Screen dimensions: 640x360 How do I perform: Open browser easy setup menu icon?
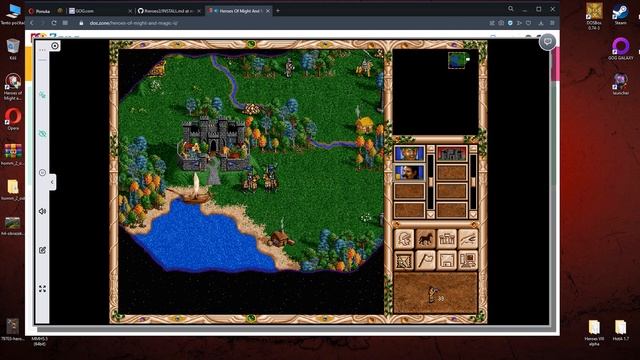click(552, 23)
